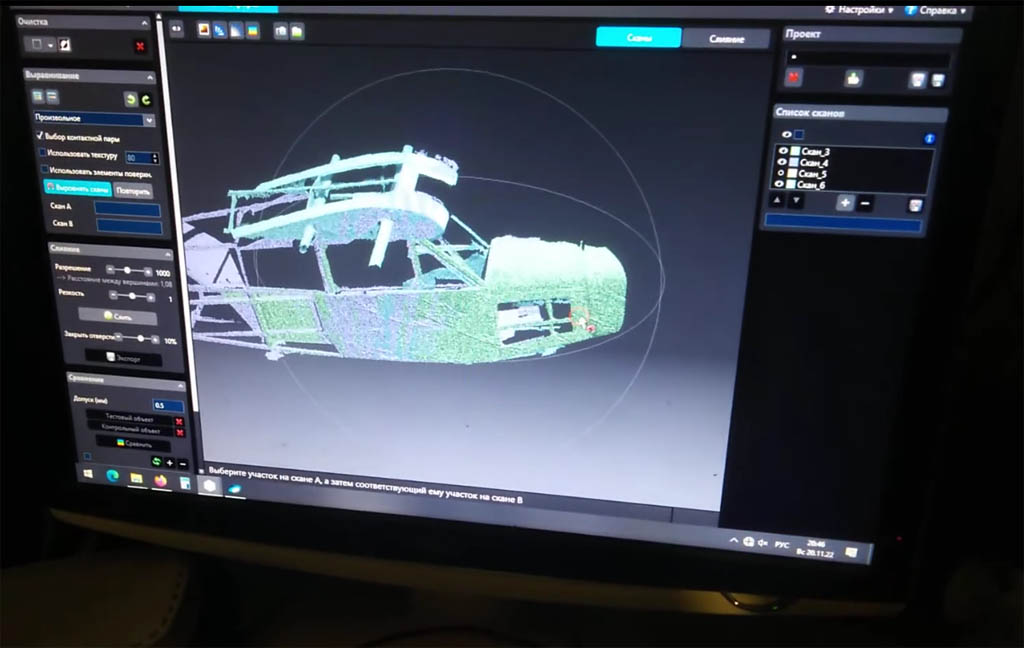This screenshot has height=648, width=1024.
Task: Click the third gradient shading icon in viewport toolbar
Action: pyautogui.click(x=236, y=31)
